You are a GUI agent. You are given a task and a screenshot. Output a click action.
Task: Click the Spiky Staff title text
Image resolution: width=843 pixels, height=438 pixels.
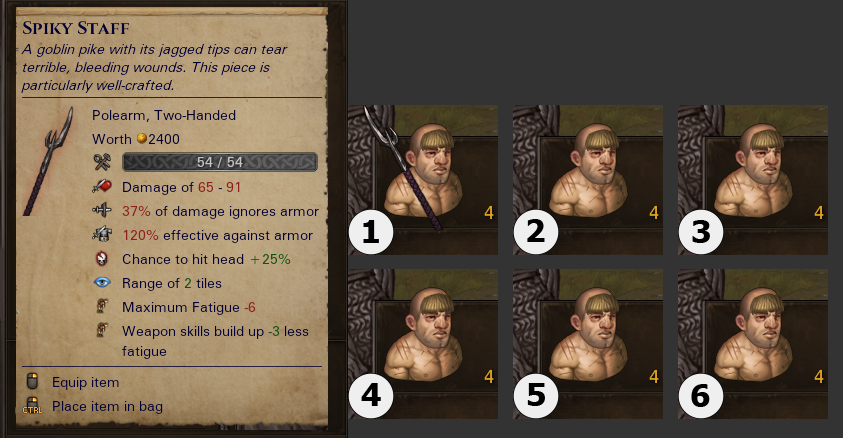click(x=76, y=28)
